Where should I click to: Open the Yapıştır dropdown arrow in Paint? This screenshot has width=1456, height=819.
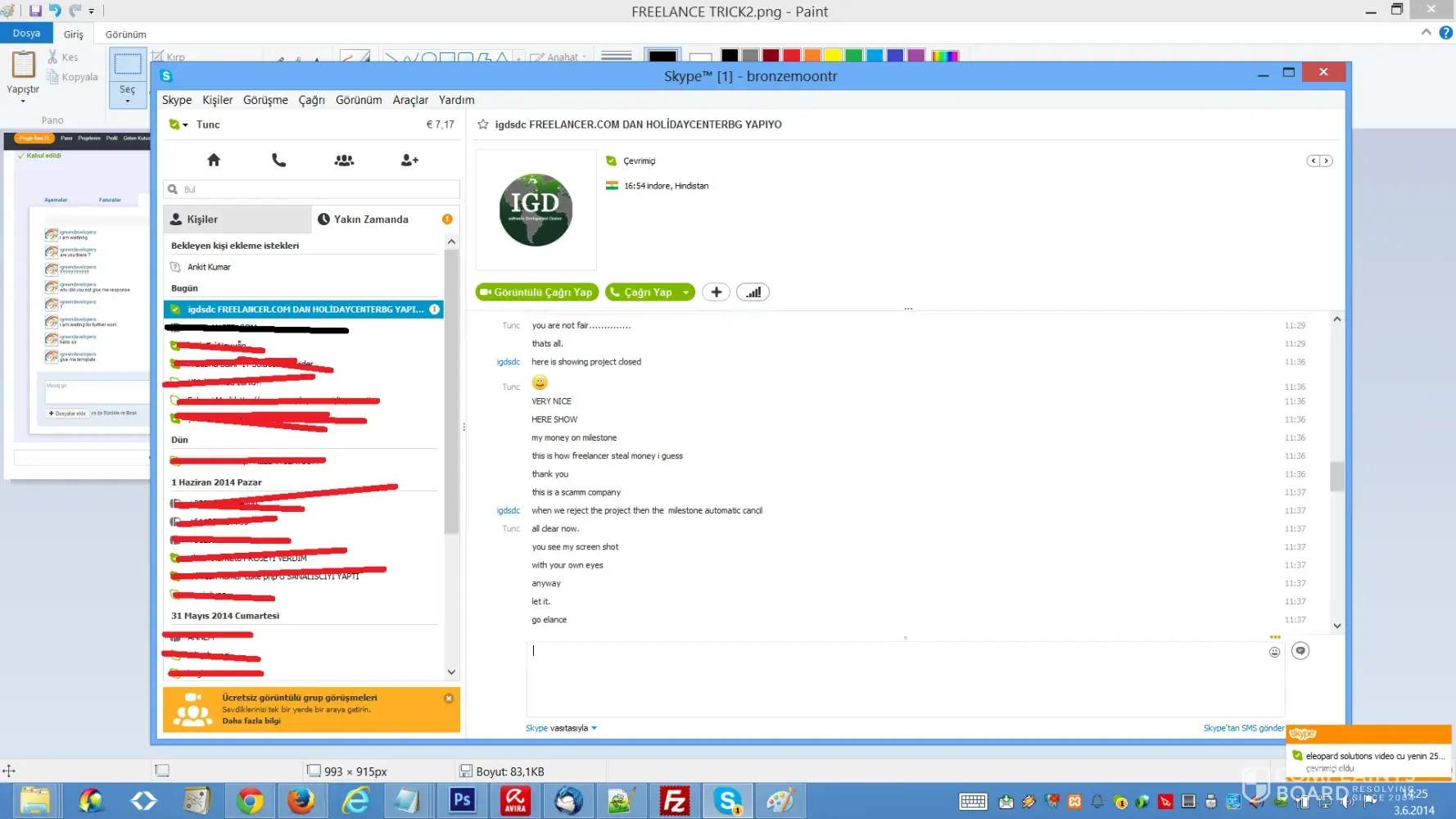(x=23, y=101)
